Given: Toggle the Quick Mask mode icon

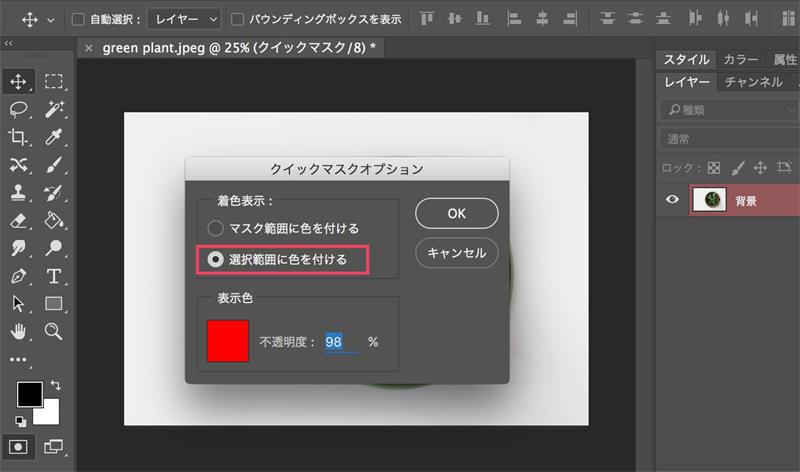Looking at the screenshot, I should (19, 445).
